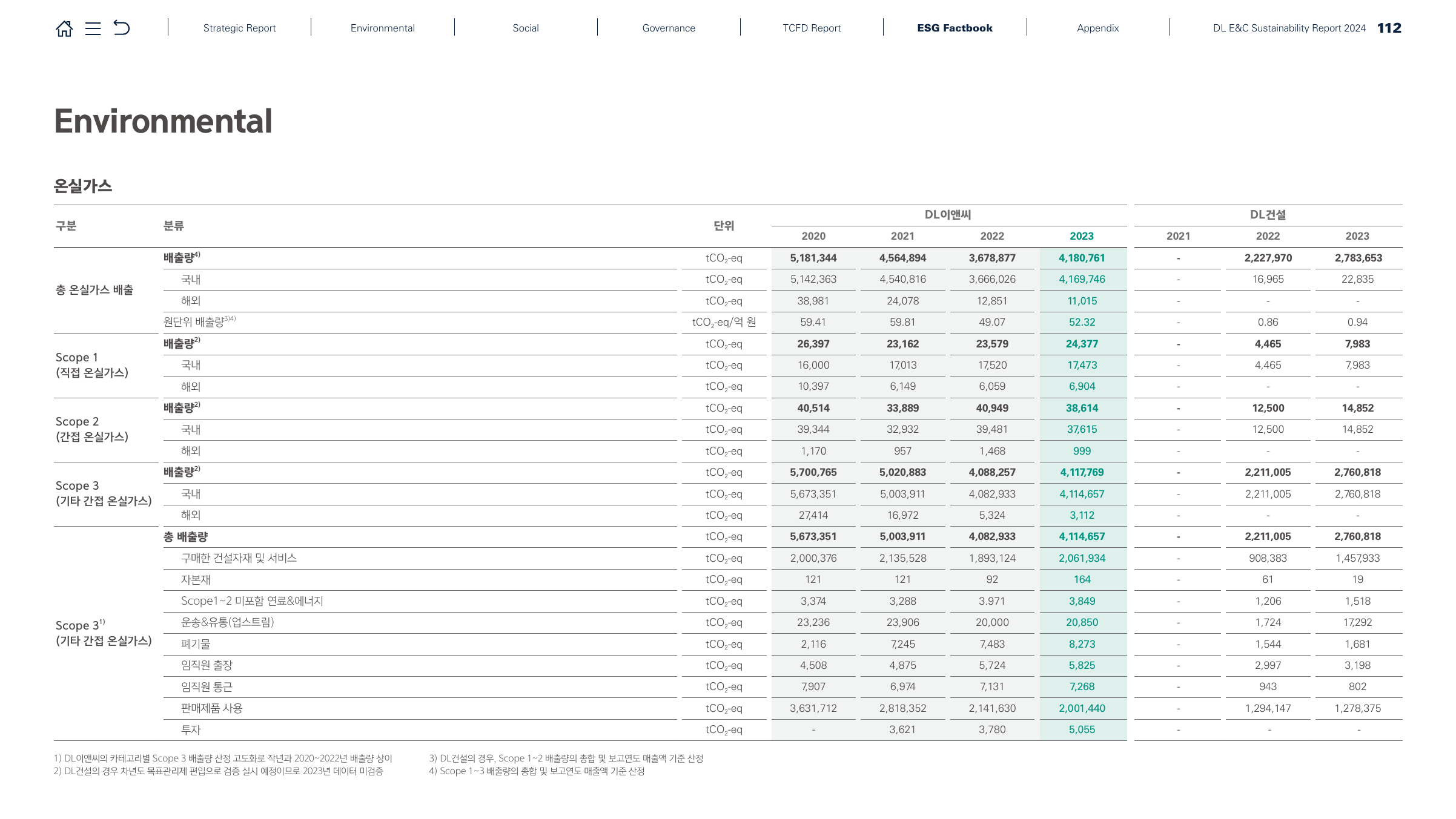Viewport: 1456px width, 819px height.
Task: Click the return back arrow icon
Action: coord(122,28)
